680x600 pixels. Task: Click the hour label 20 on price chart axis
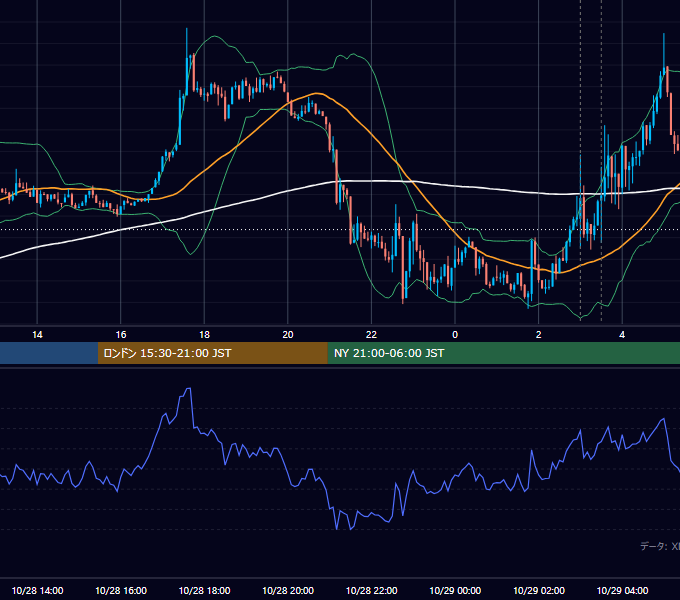pos(288,335)
